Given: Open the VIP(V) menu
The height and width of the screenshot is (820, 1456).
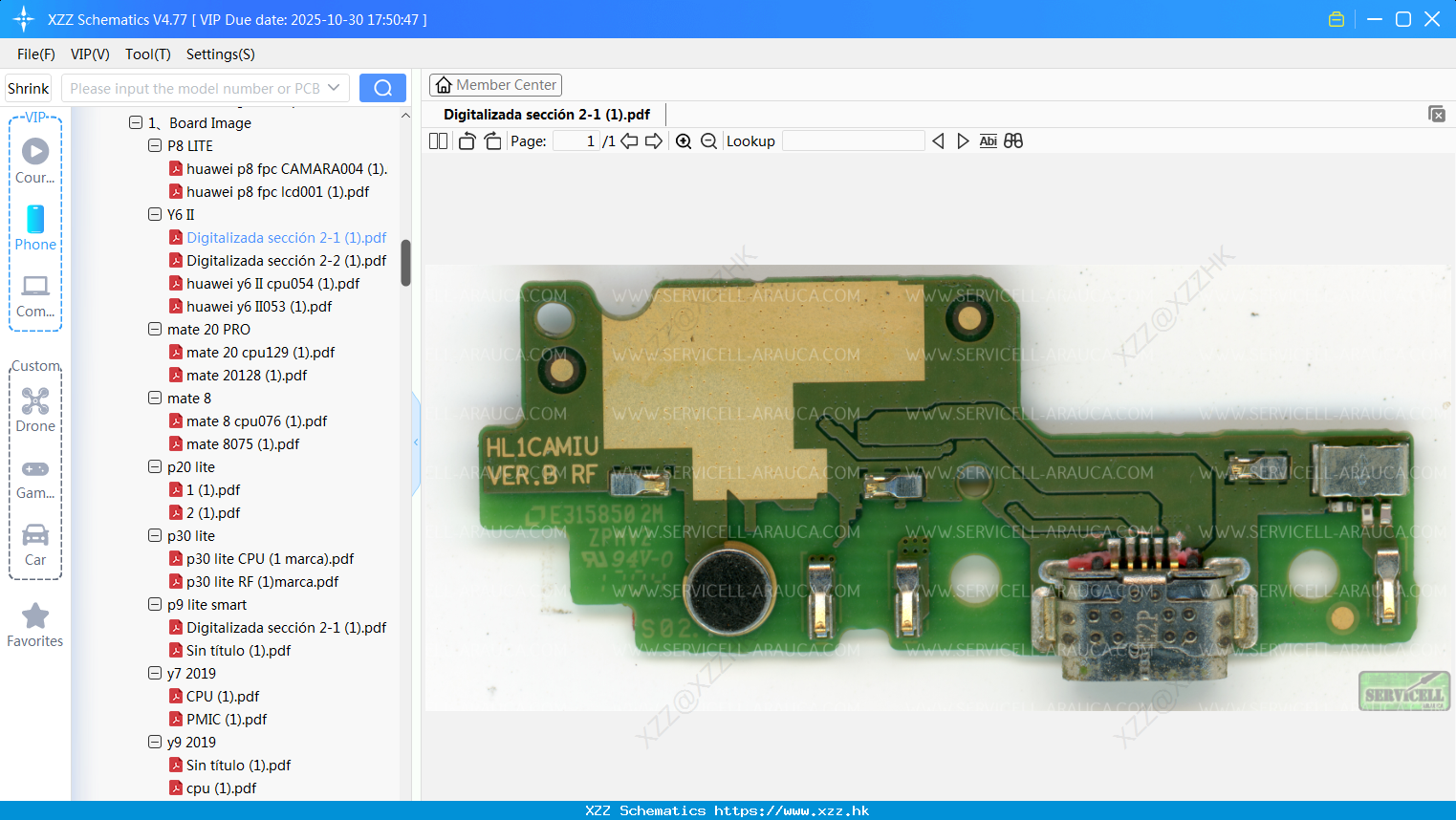Looking at the screenshot, I should coord(90,54).
